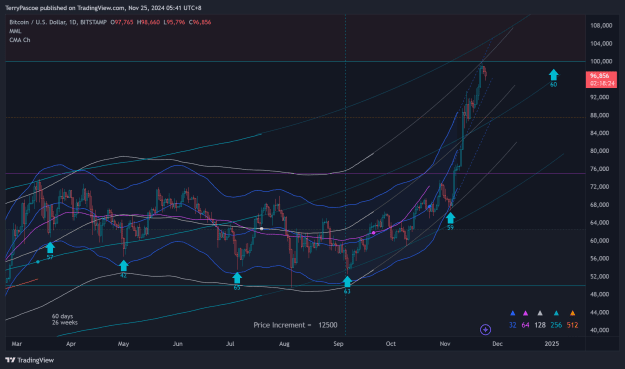
Task: Click the magenta dot on the purple average line
Action: (x=373, y=233)
